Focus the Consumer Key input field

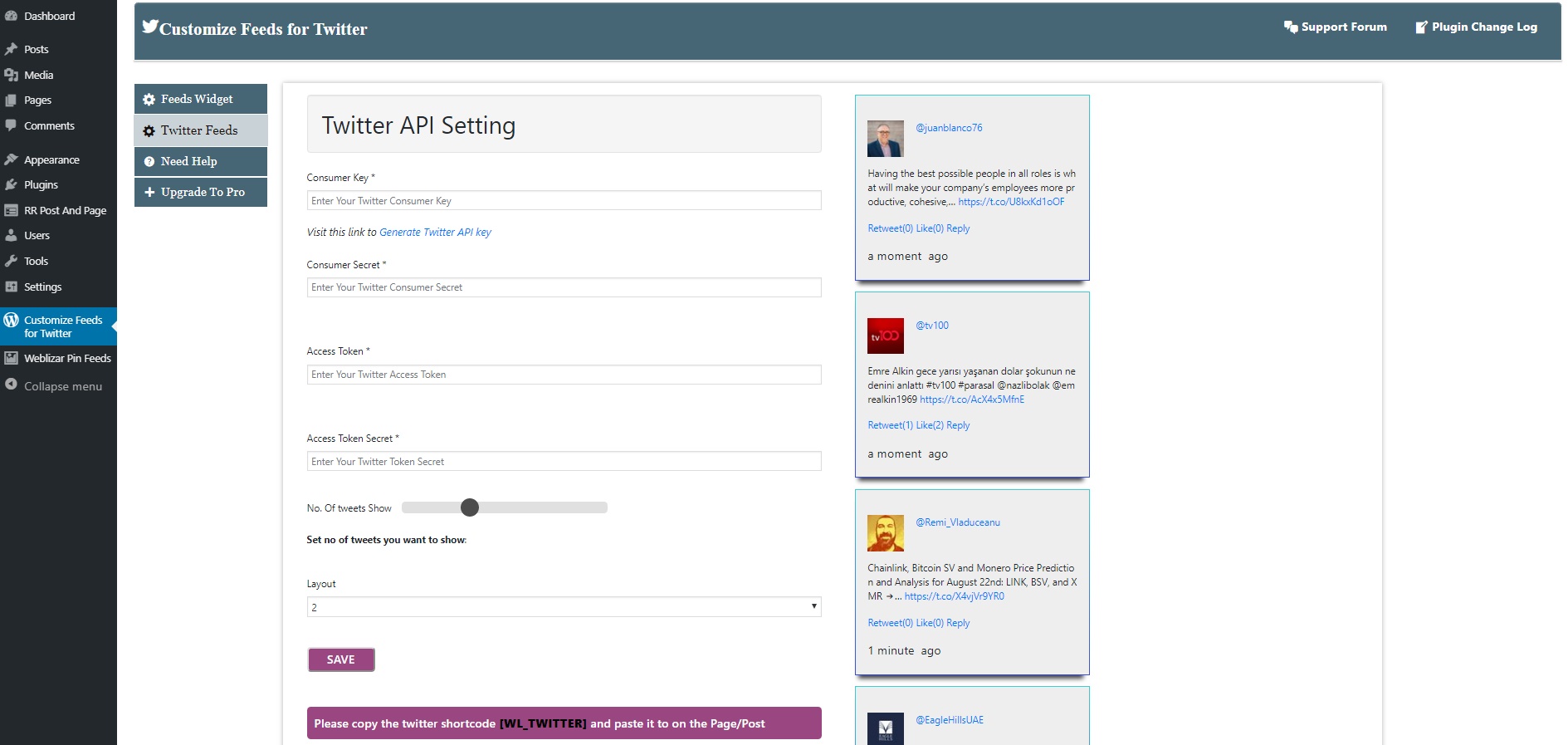tap(564, 201)
